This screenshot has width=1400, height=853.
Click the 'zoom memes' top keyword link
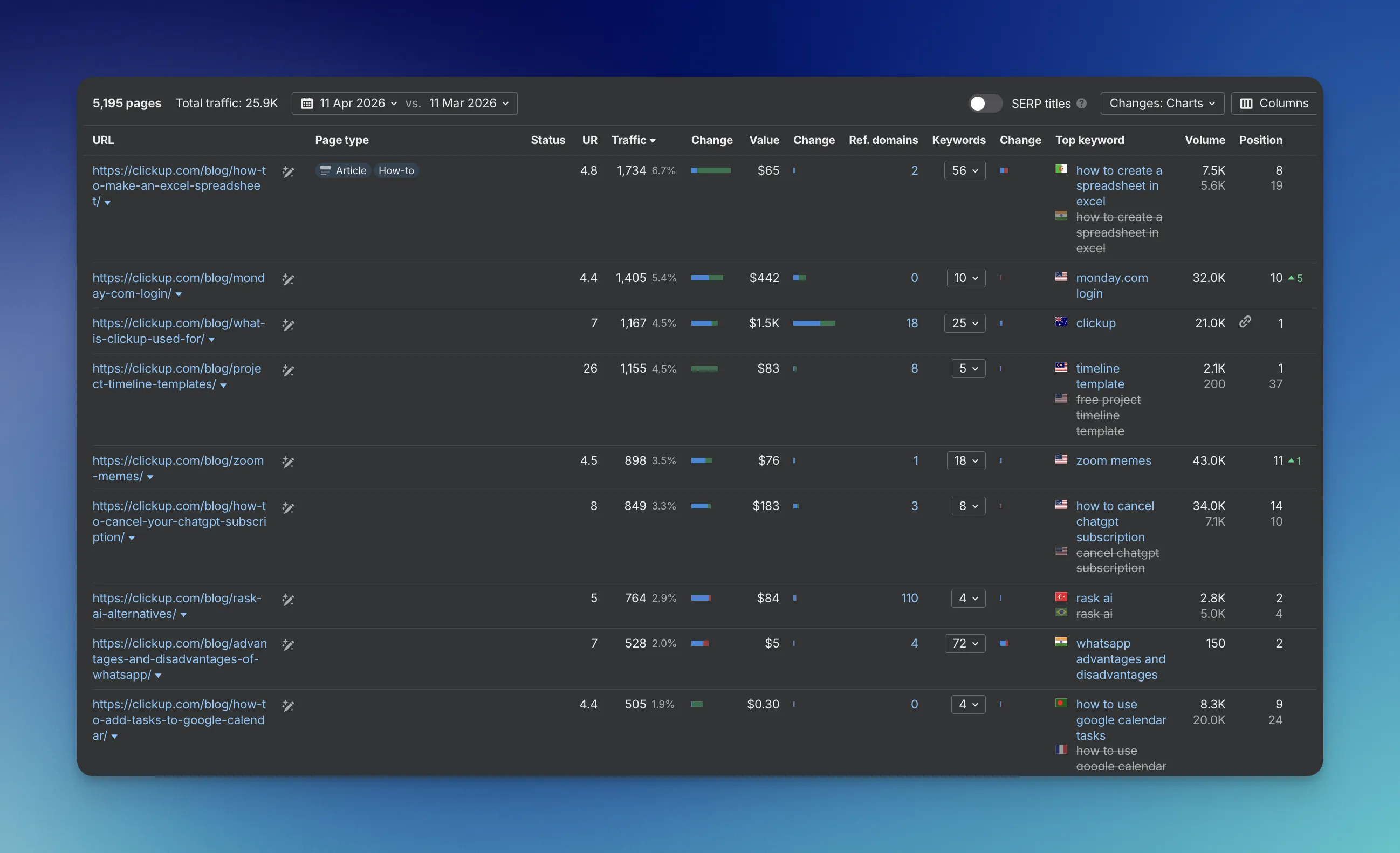[1113, 460]
